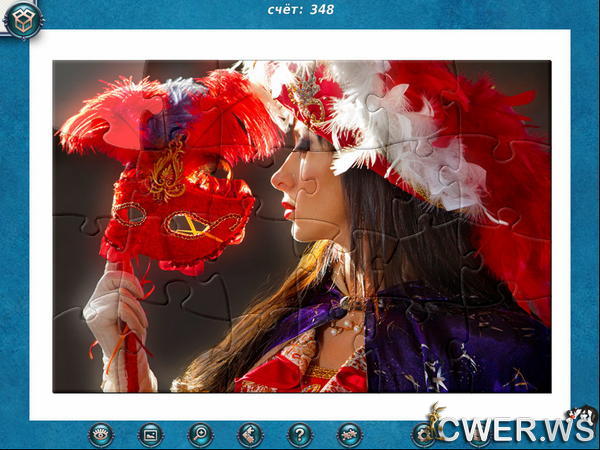
Task: Click the icon partly hidden behind the CWER watermark
Action: 425,434
